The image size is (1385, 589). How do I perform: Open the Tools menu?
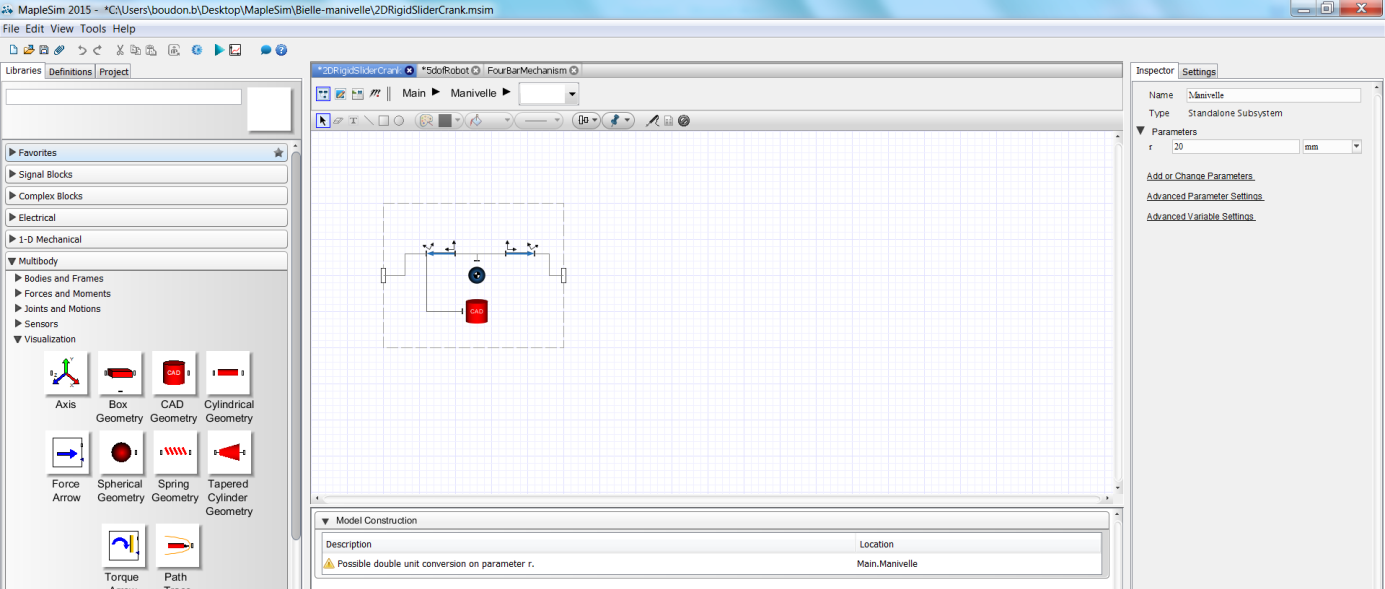tap(93, 29)
